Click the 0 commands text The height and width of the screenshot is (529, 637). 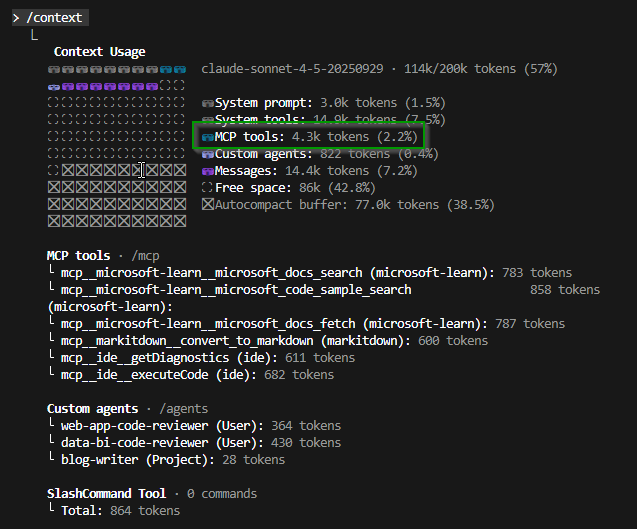point(222,494)
